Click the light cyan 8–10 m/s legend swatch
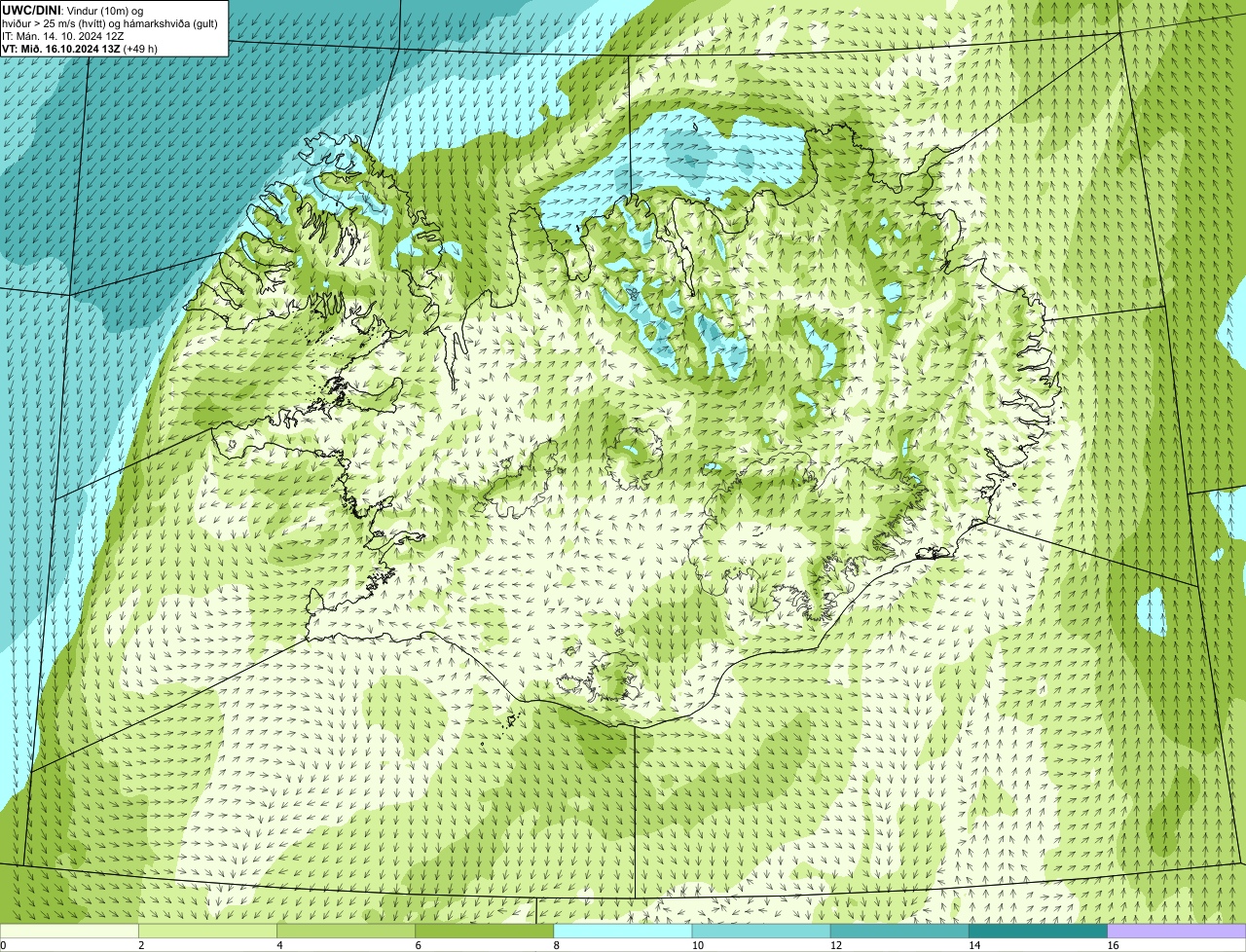Viewport: 1246px width, 952px height. click(623, 931)
